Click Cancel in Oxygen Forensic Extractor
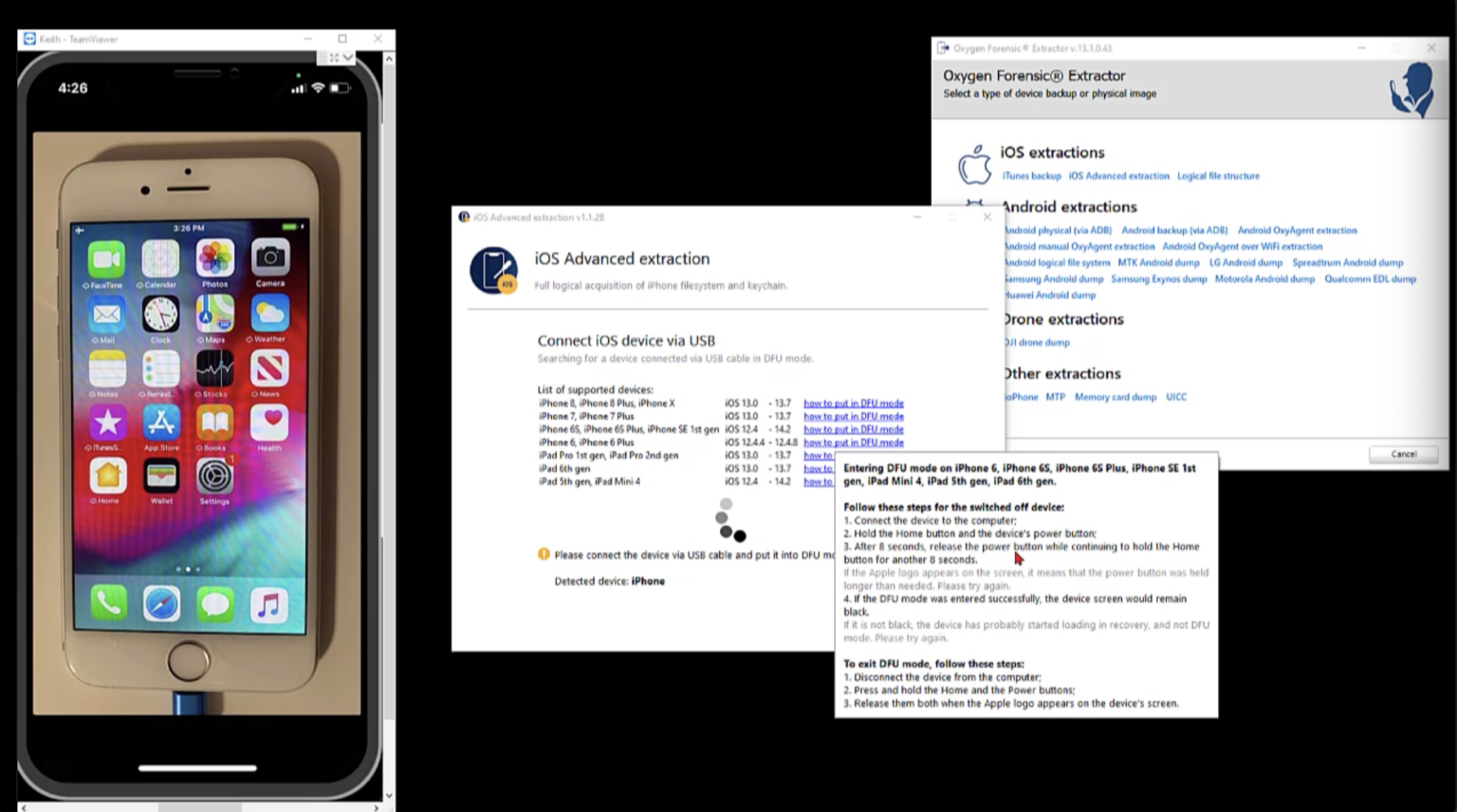Screen dimensions: 1457x812 pyautogui.click(x=1403, y=454)
